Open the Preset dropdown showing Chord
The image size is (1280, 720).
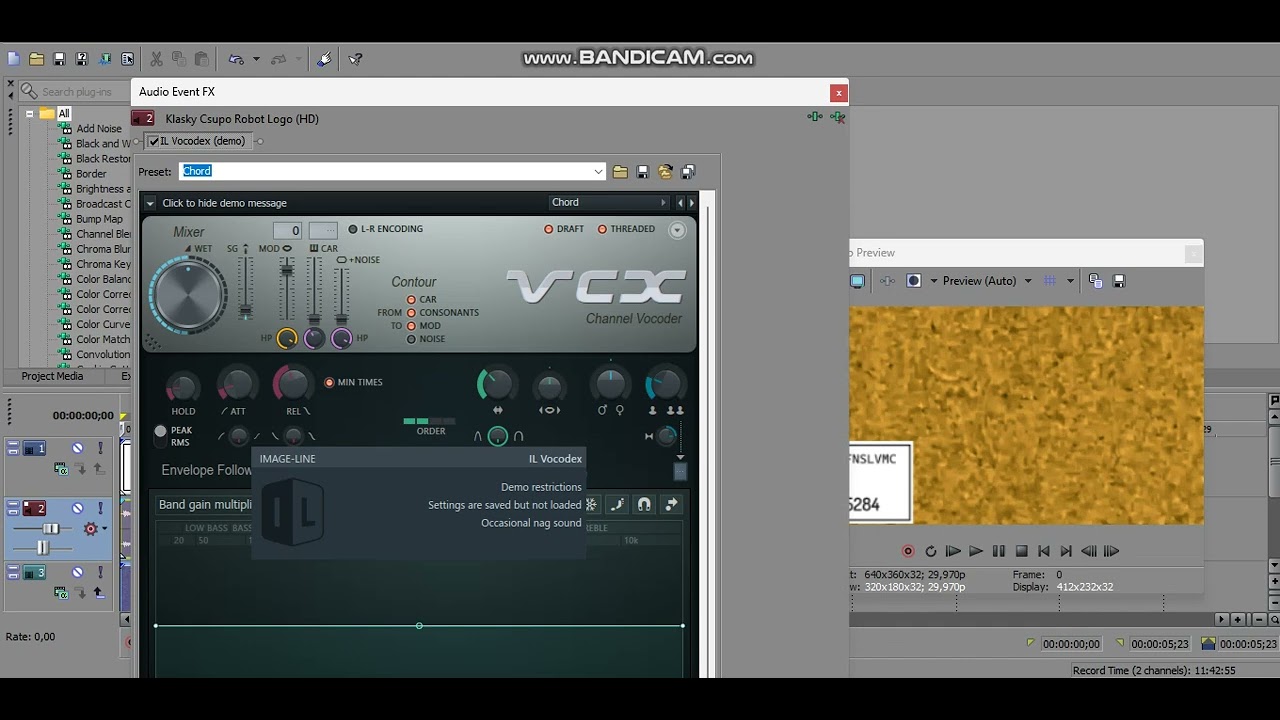[598, 172]
